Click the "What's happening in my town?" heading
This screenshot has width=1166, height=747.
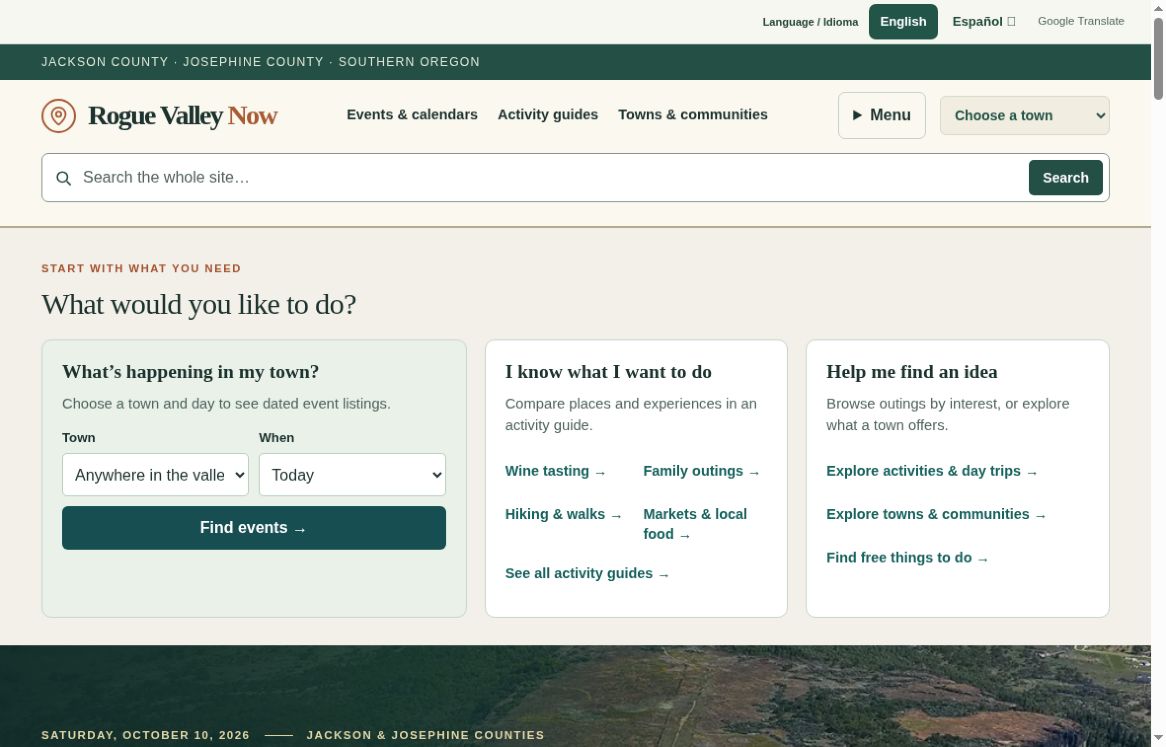(190, 372)
